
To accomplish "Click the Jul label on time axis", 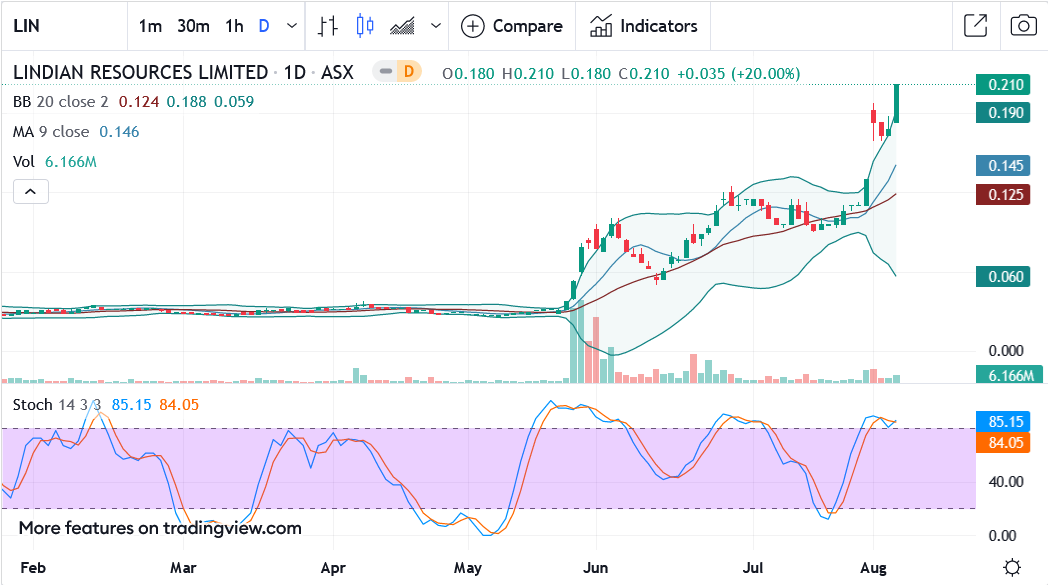I will tap(753, 568).
